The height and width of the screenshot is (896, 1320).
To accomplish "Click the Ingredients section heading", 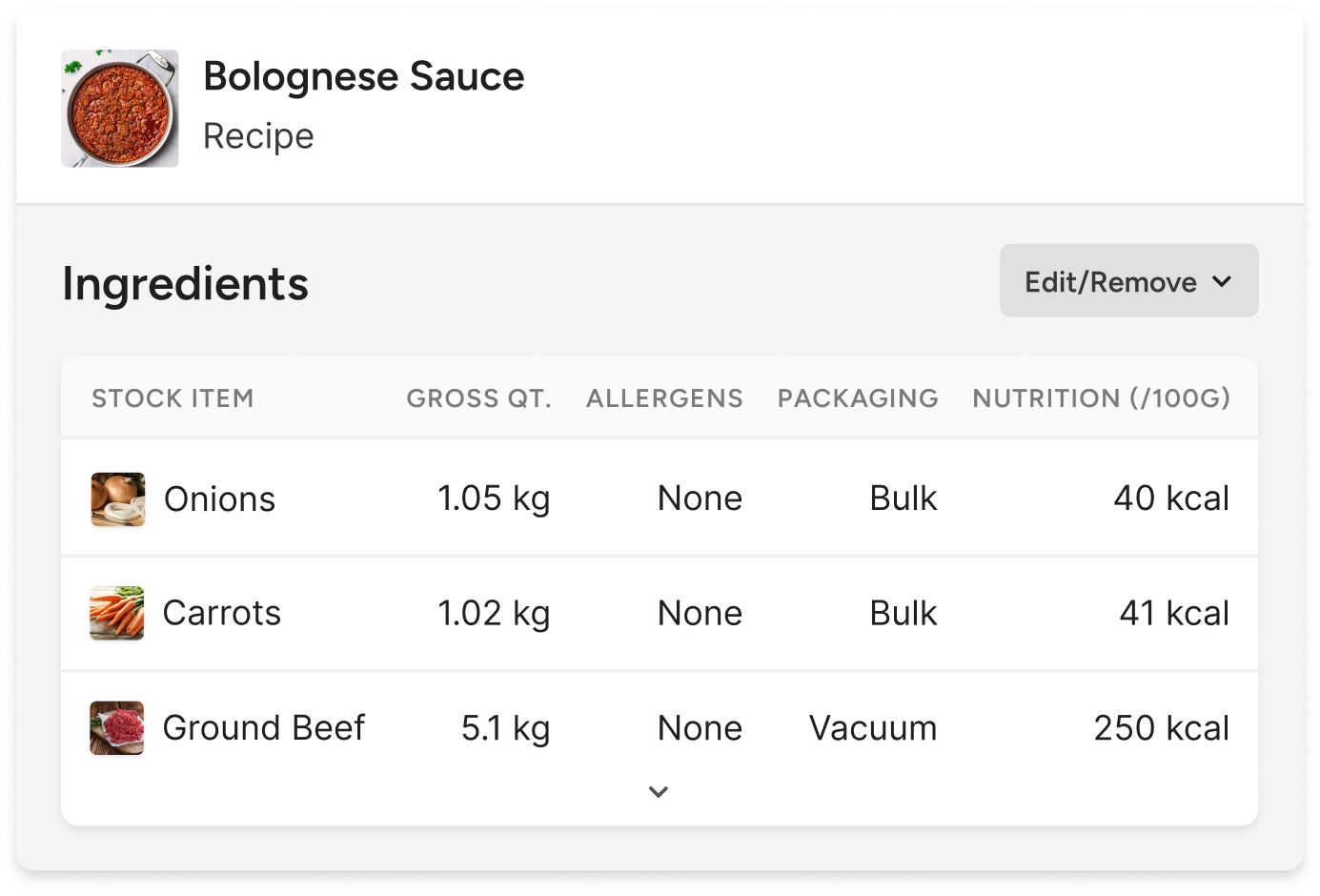I will click(185, 283).
